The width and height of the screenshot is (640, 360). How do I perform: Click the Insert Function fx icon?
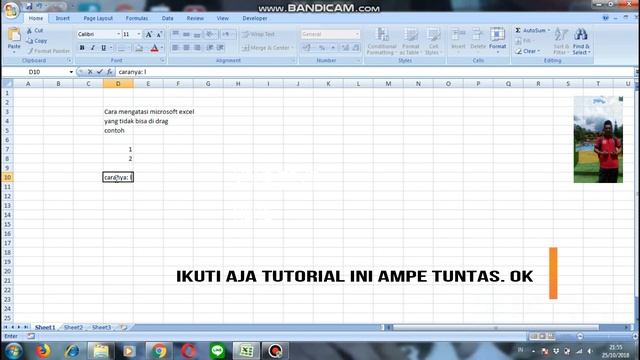click(109, 72)
